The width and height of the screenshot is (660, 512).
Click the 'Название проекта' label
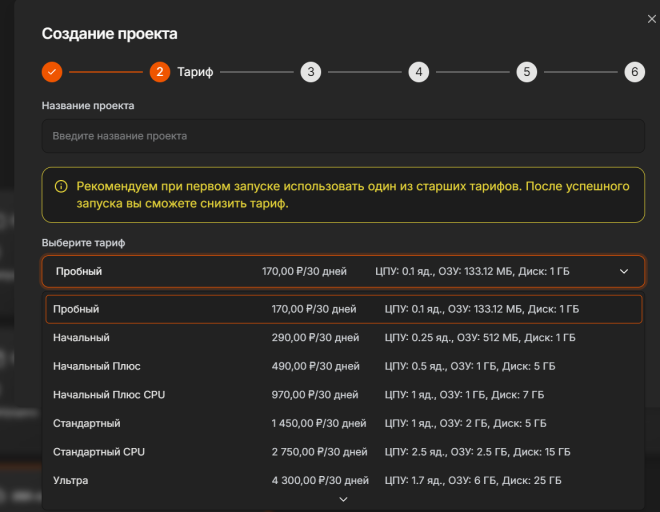[x=88, y=106]
